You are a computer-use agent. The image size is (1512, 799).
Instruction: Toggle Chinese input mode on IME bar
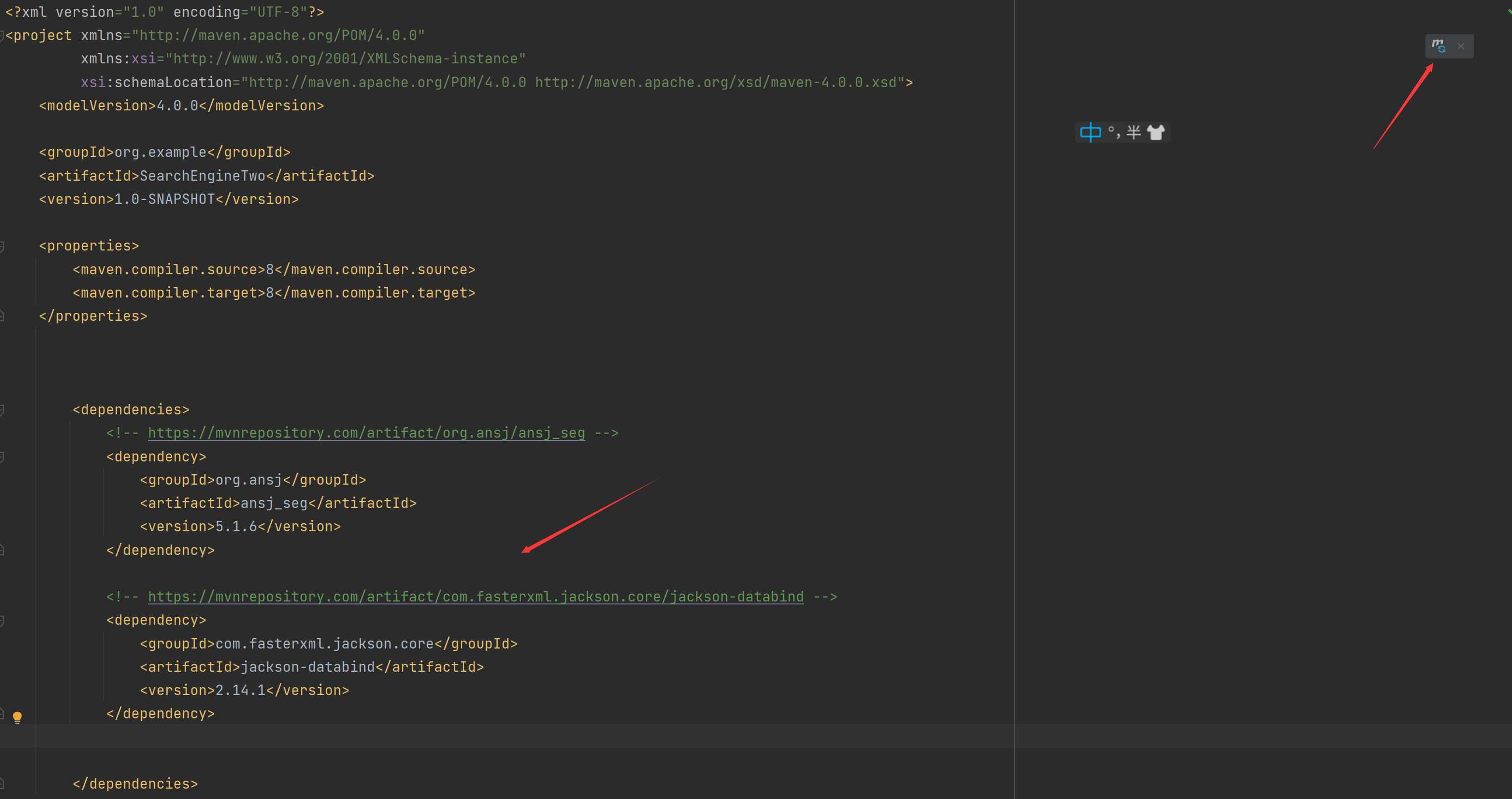[1090, 132]
